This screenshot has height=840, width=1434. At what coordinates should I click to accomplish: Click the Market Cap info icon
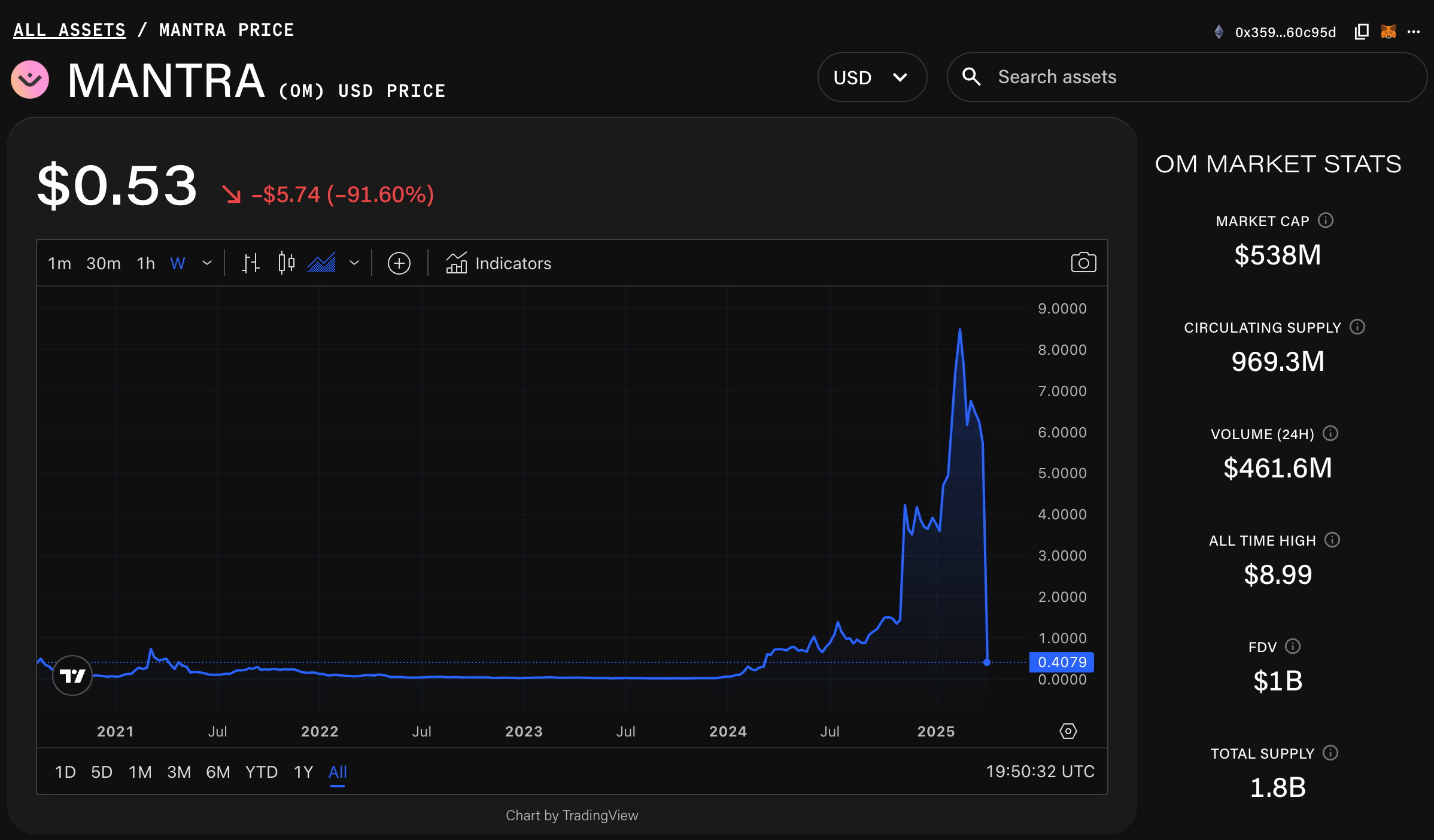pyautogui.click(x=1326, y=221)
